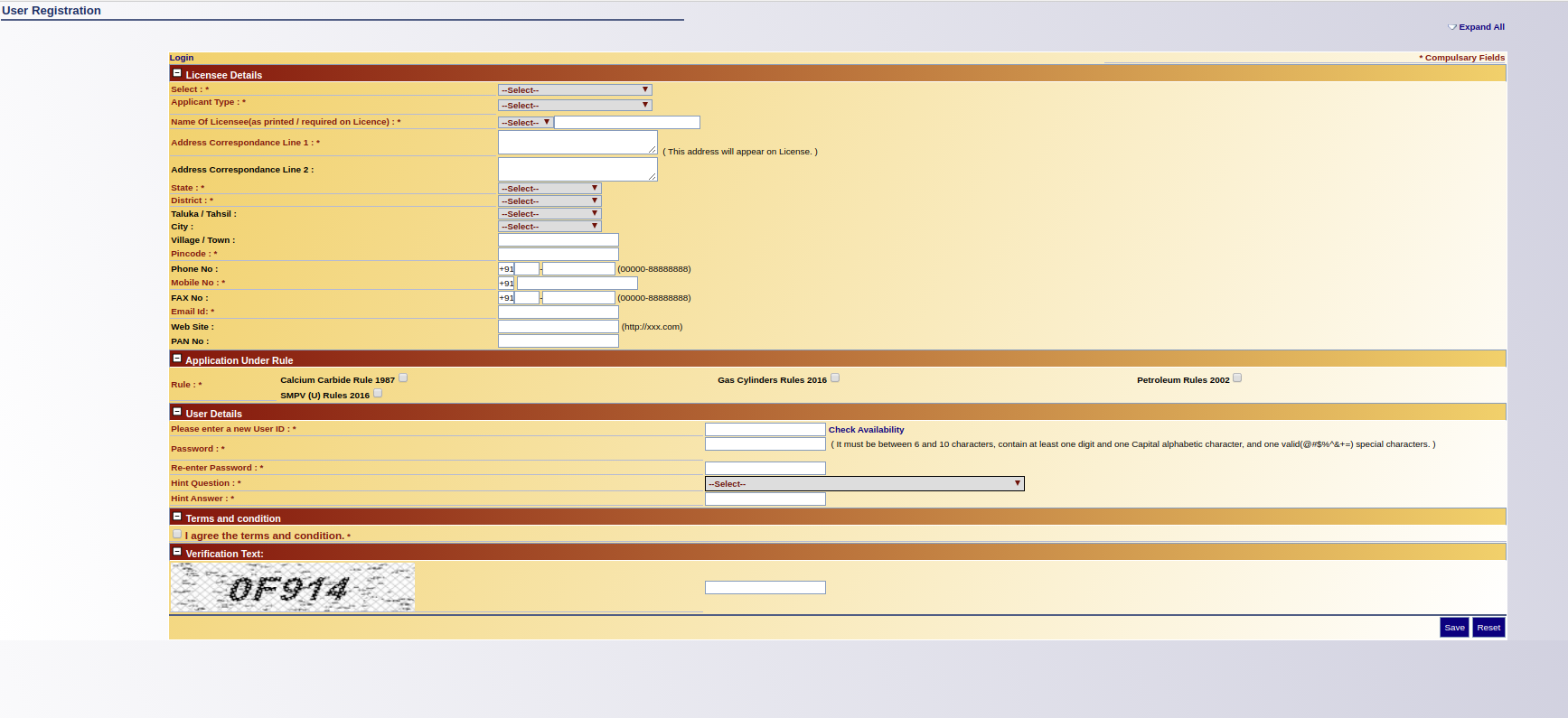Click the Password input field
The image size is (1568, 718).
(x=765, y=444)
